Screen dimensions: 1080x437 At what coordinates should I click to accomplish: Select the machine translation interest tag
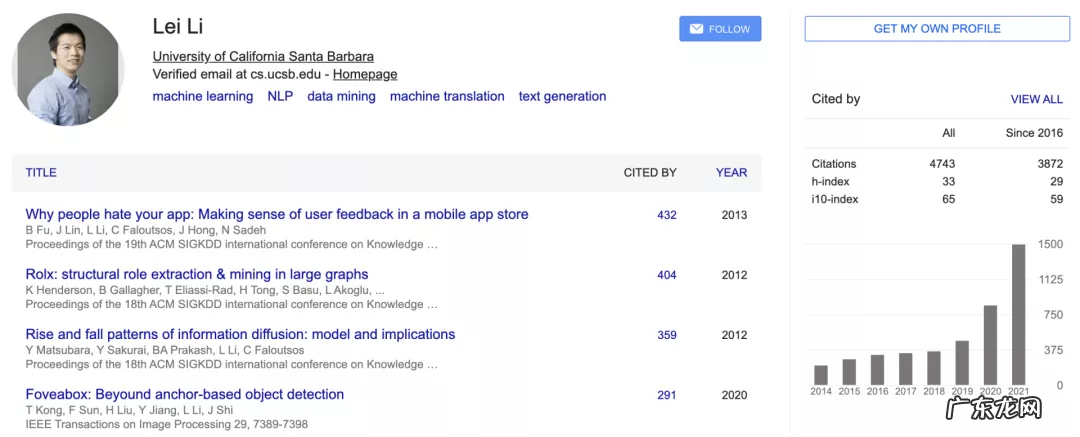pyautogui.click(x=447, y=96)
